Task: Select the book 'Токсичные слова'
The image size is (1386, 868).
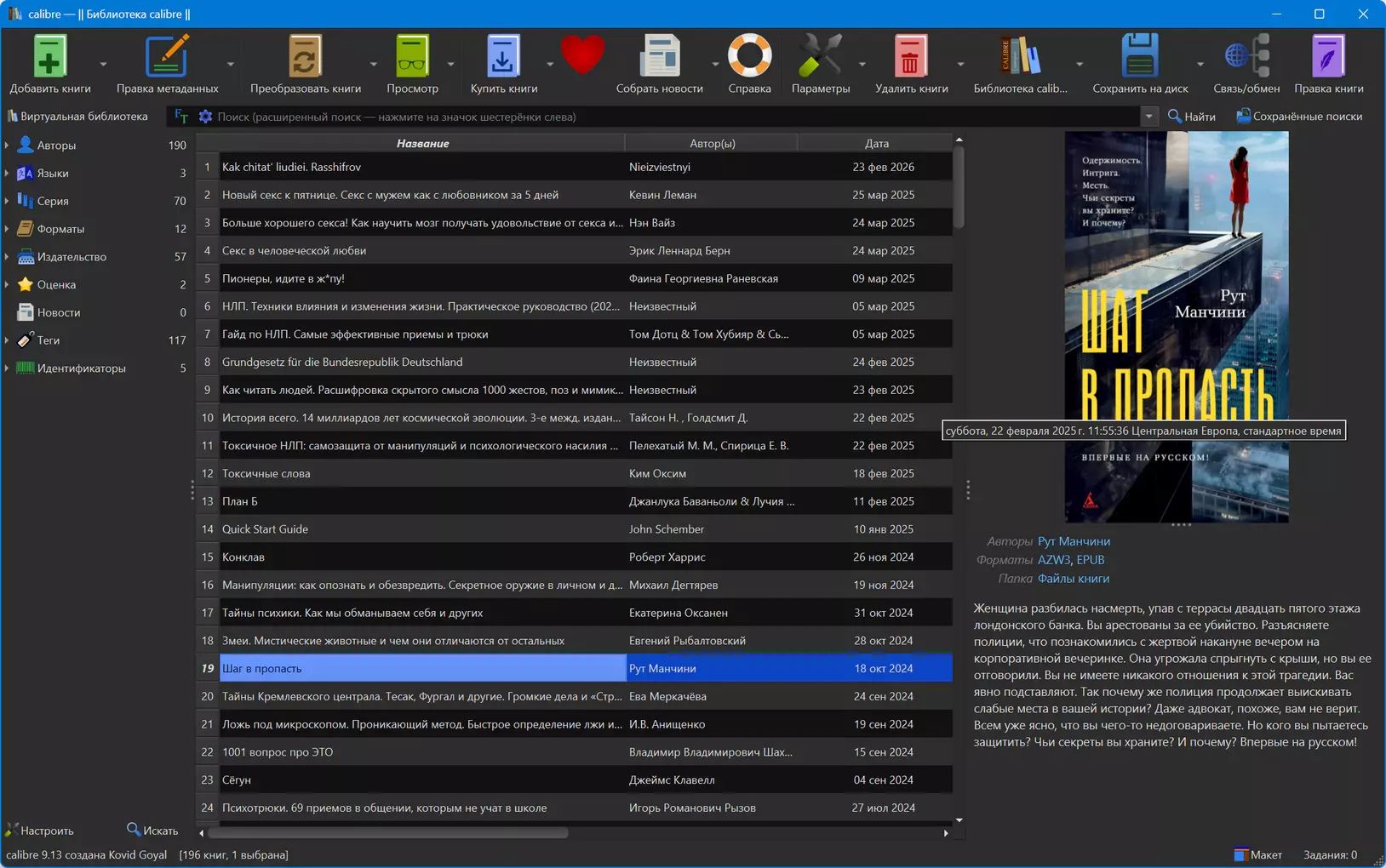Action: (x=586, y=474)
